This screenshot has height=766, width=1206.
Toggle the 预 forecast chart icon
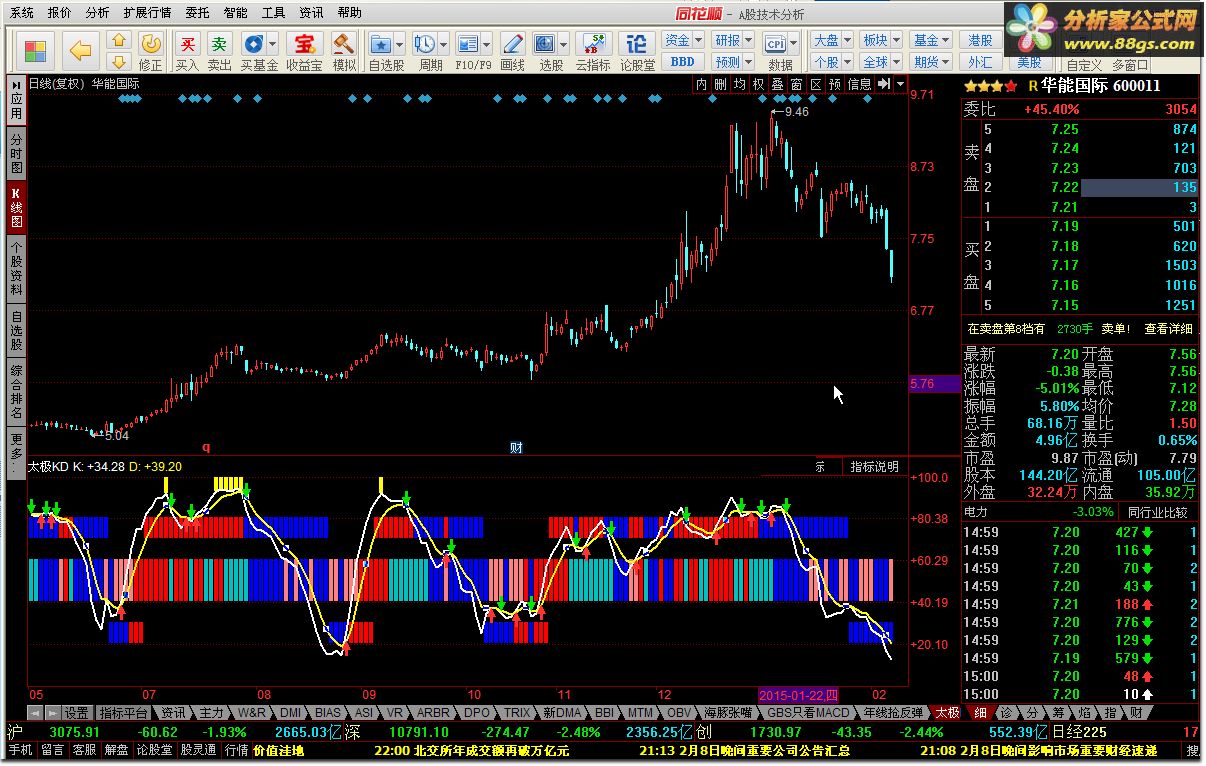(x=834, y=85)
